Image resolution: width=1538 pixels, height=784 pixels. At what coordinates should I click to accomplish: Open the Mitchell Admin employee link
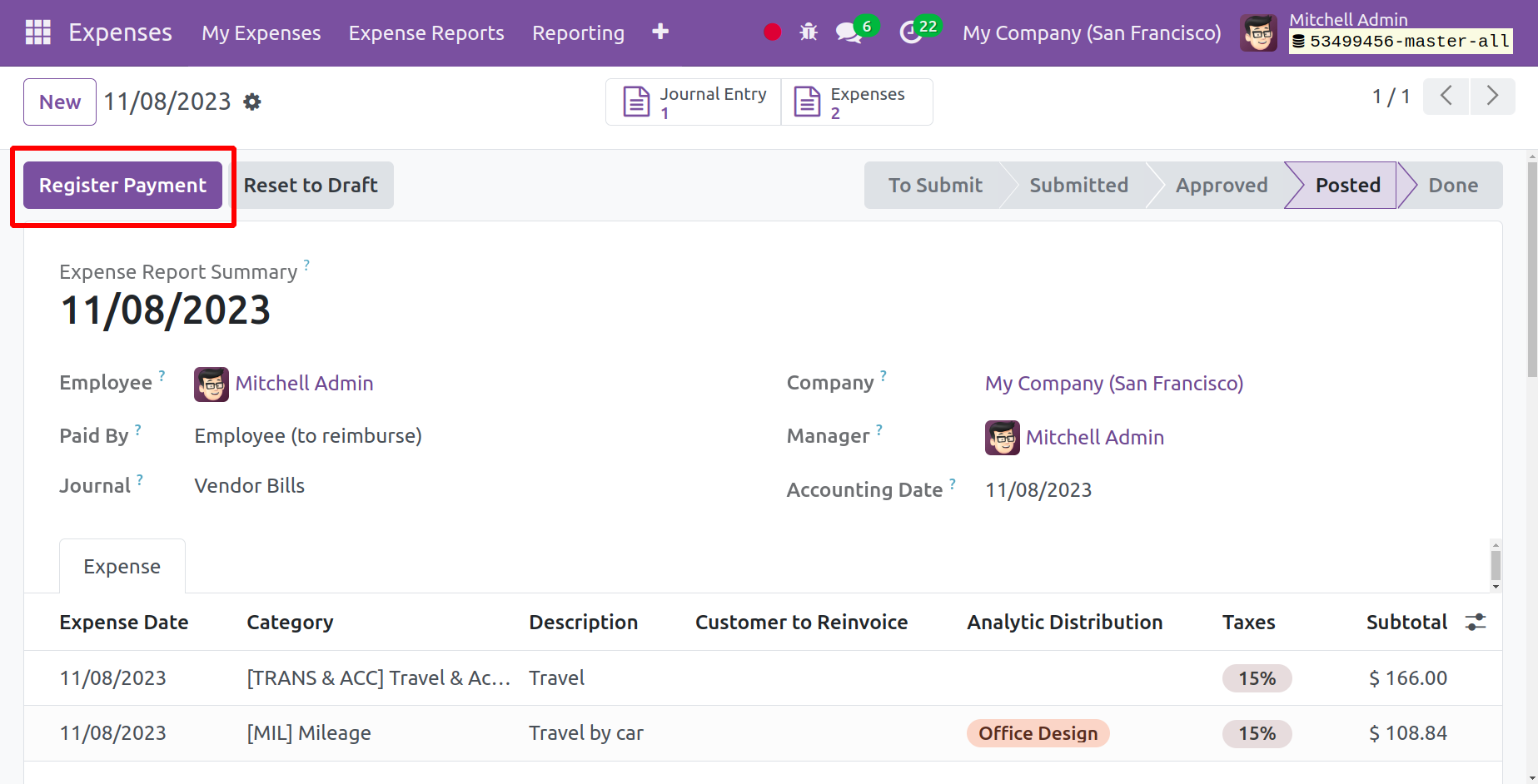(x=304, y=384)
